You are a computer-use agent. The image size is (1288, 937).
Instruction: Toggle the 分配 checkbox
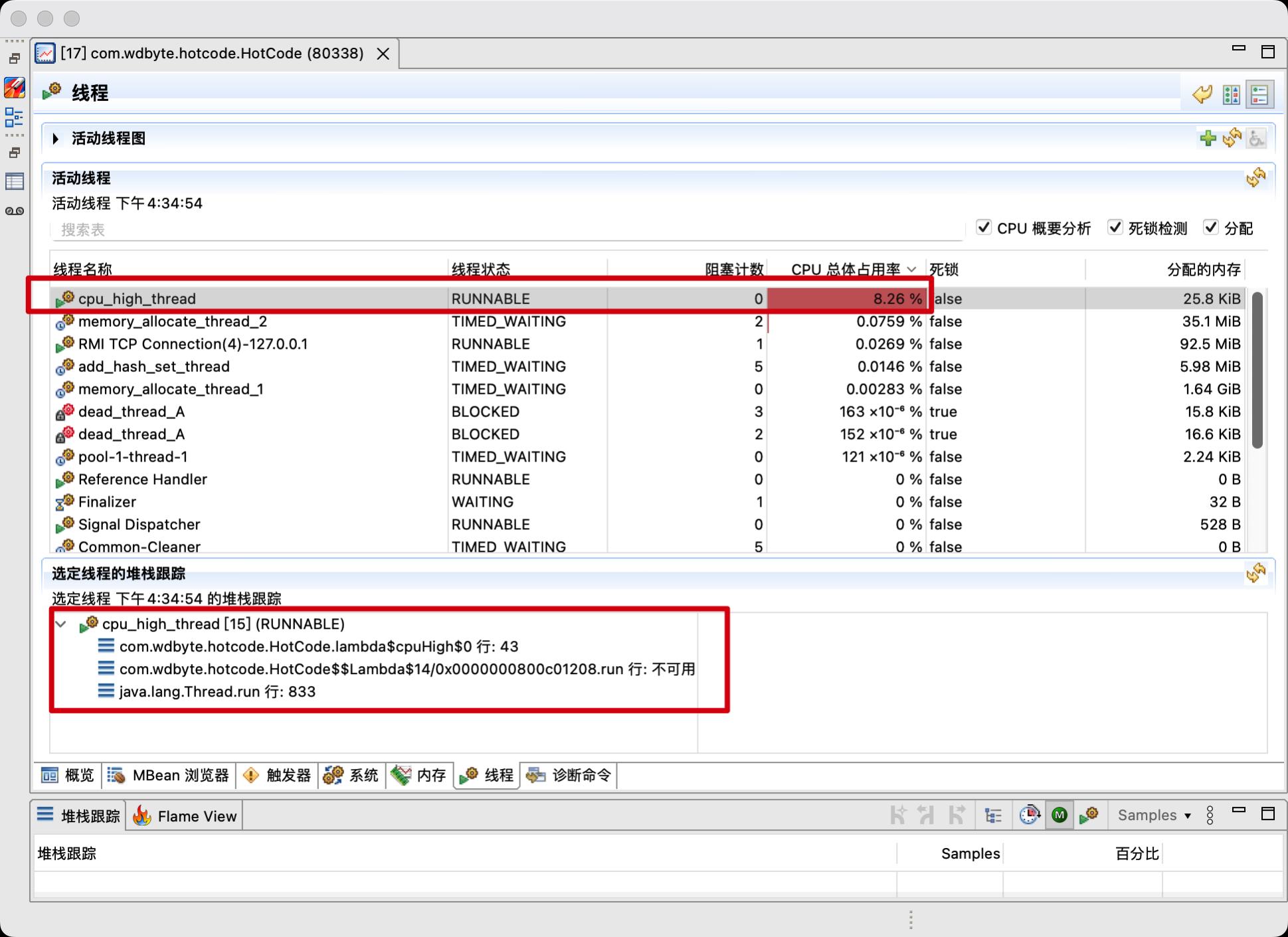click(1211, 228)
